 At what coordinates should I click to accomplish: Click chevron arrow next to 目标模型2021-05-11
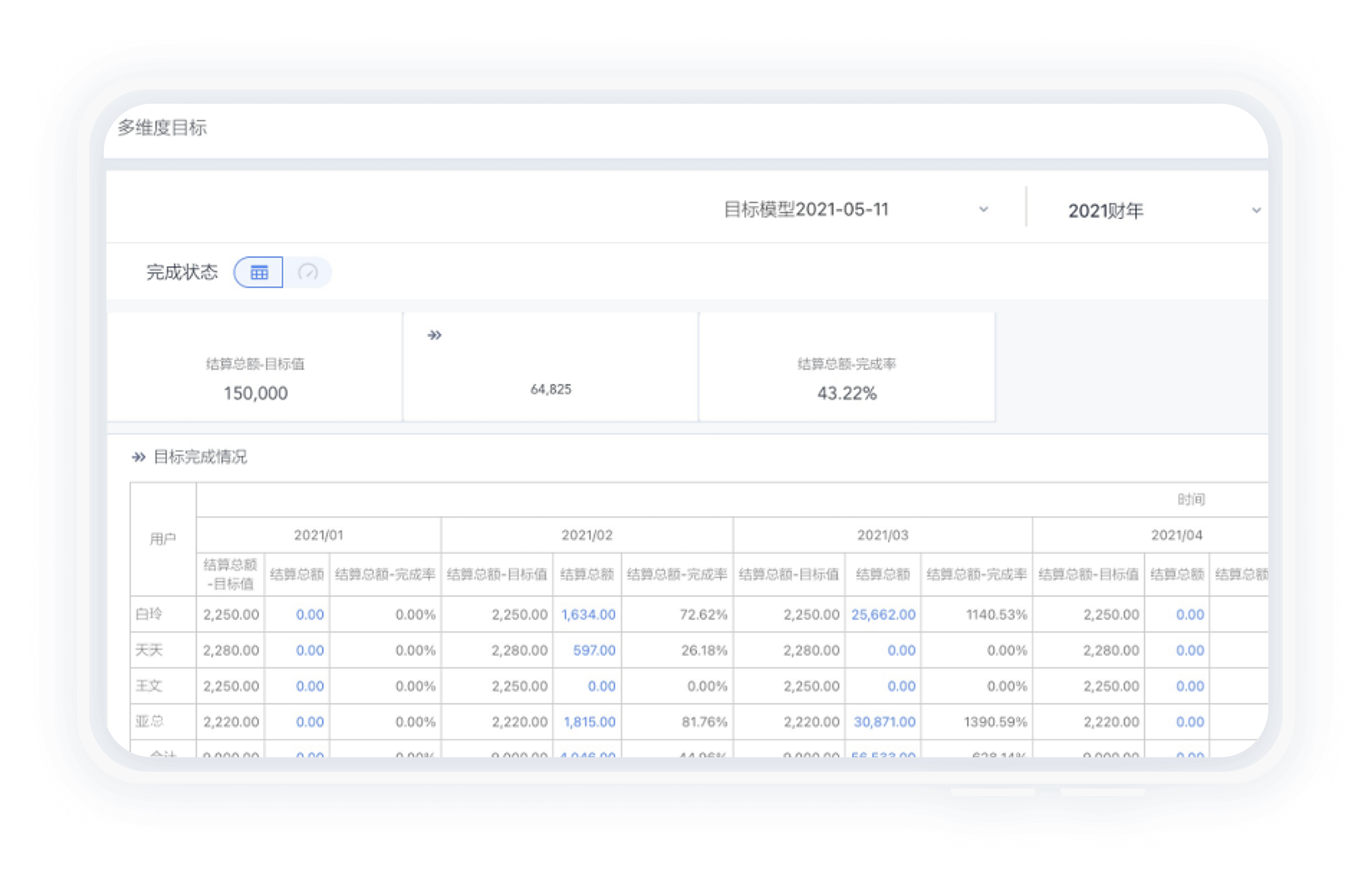[x=983, y=209]
